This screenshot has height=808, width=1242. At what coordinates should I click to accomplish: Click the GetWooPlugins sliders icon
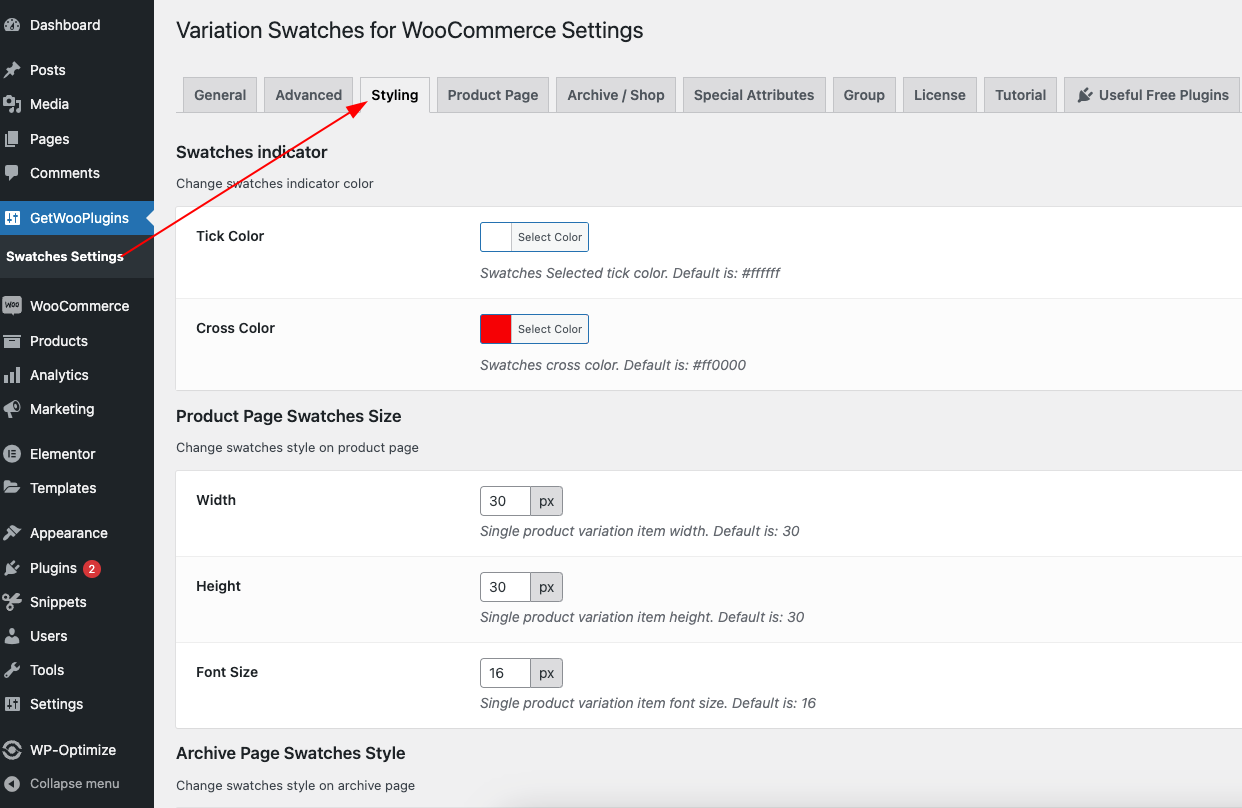click(12, 218)
